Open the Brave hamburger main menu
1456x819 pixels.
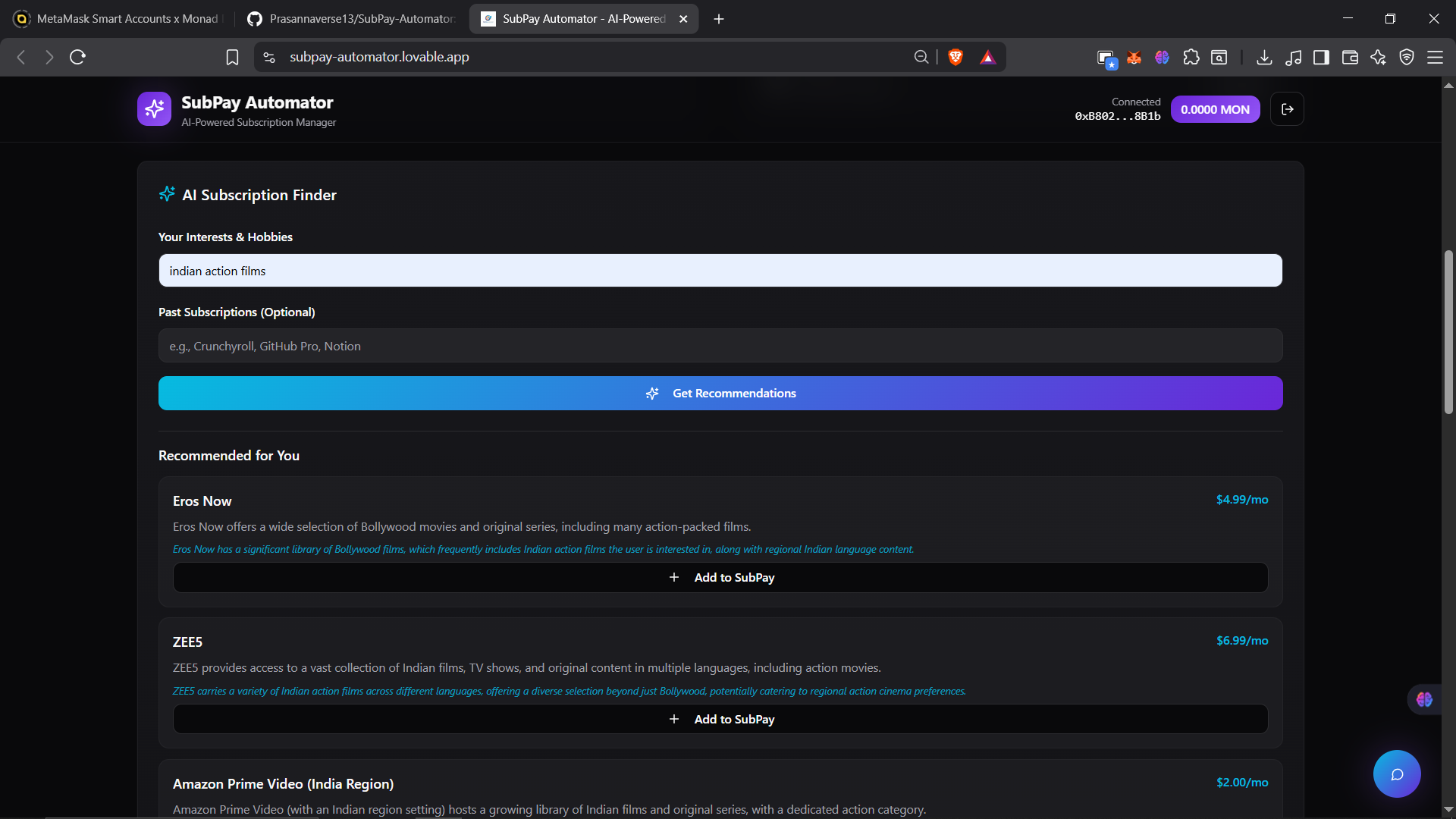coord(1435,57)
